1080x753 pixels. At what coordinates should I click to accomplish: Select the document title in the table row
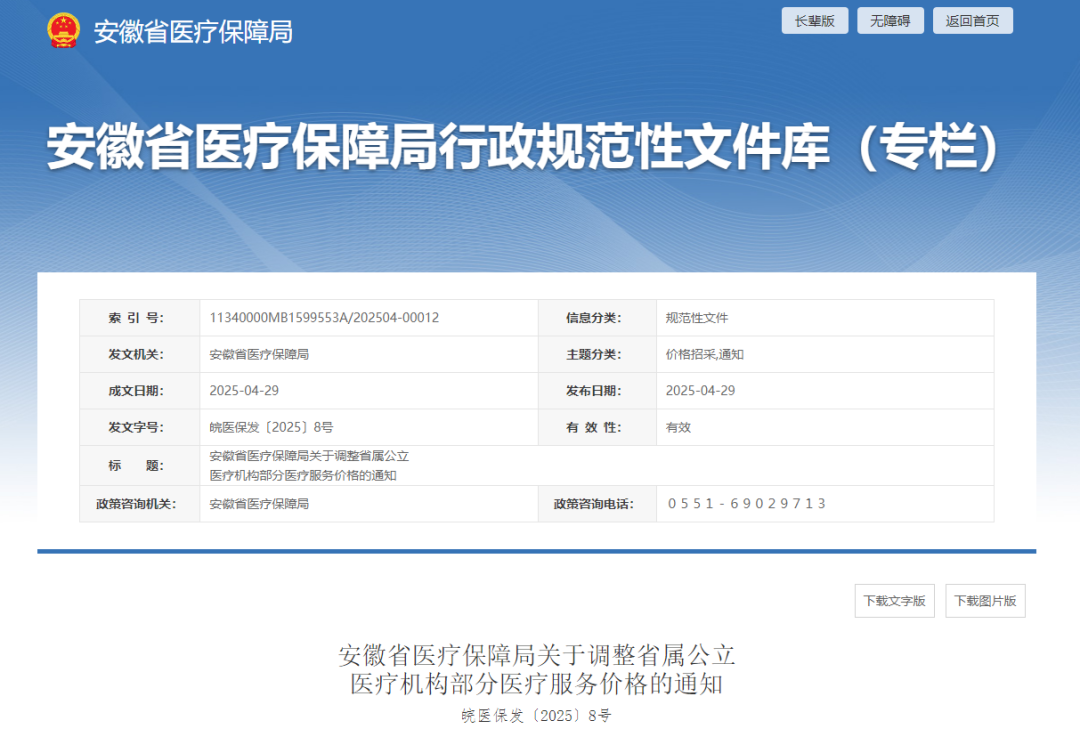(x=309, y=466)
